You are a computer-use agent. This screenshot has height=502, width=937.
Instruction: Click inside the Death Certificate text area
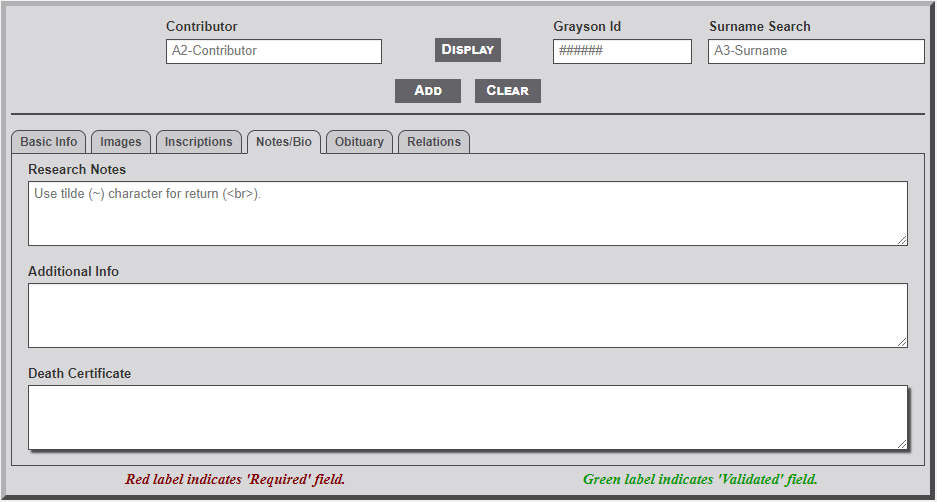(x=467, y=417)
